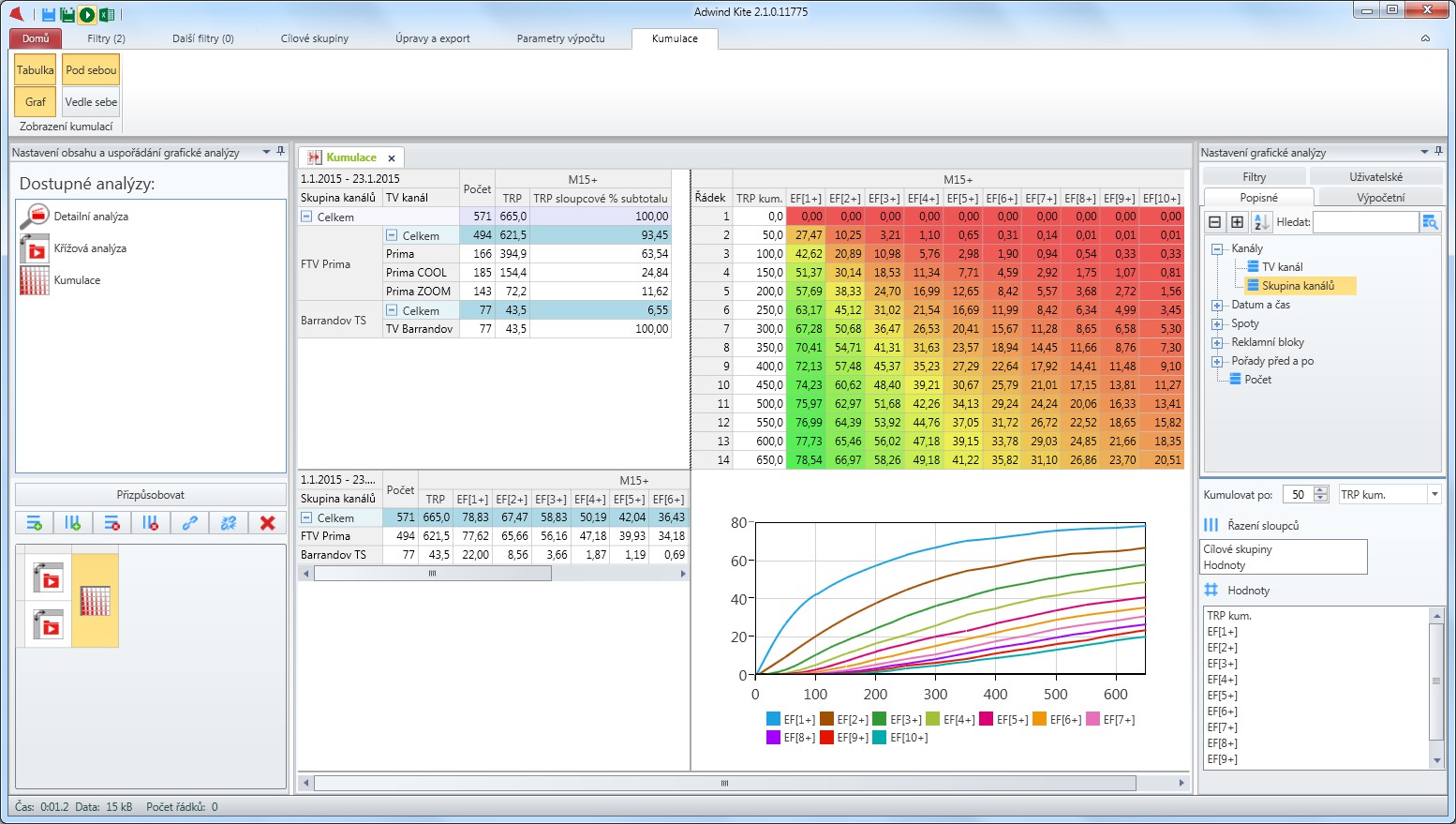Click the Přizpůsobovat button
The image size is (1456, 824).
pyautogui.click(x=151, y=494)
